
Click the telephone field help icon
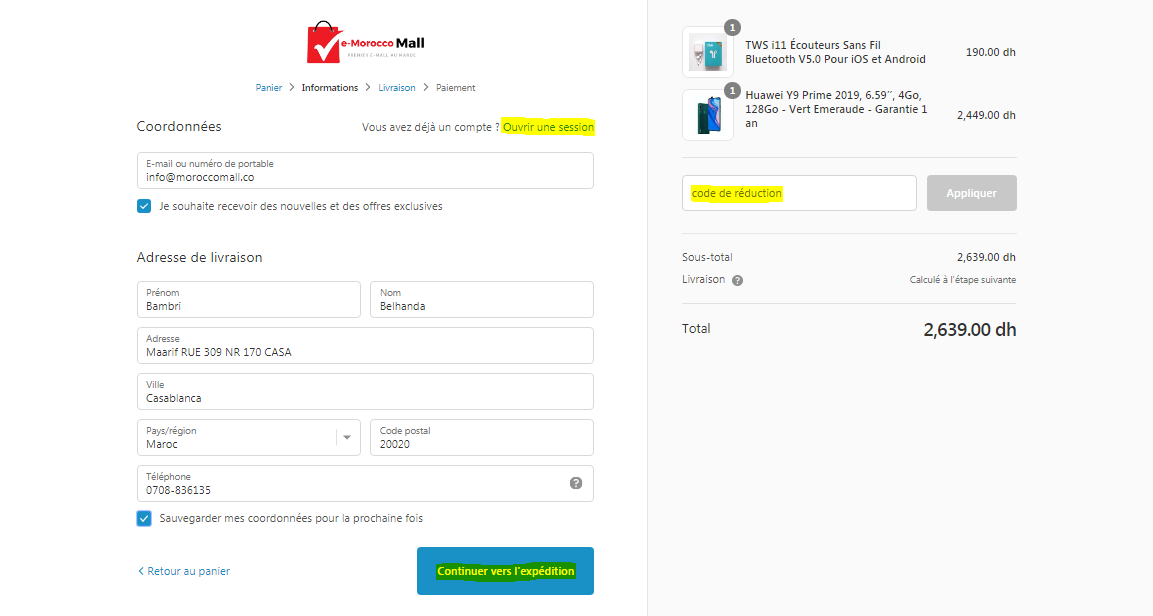(576, 483)
